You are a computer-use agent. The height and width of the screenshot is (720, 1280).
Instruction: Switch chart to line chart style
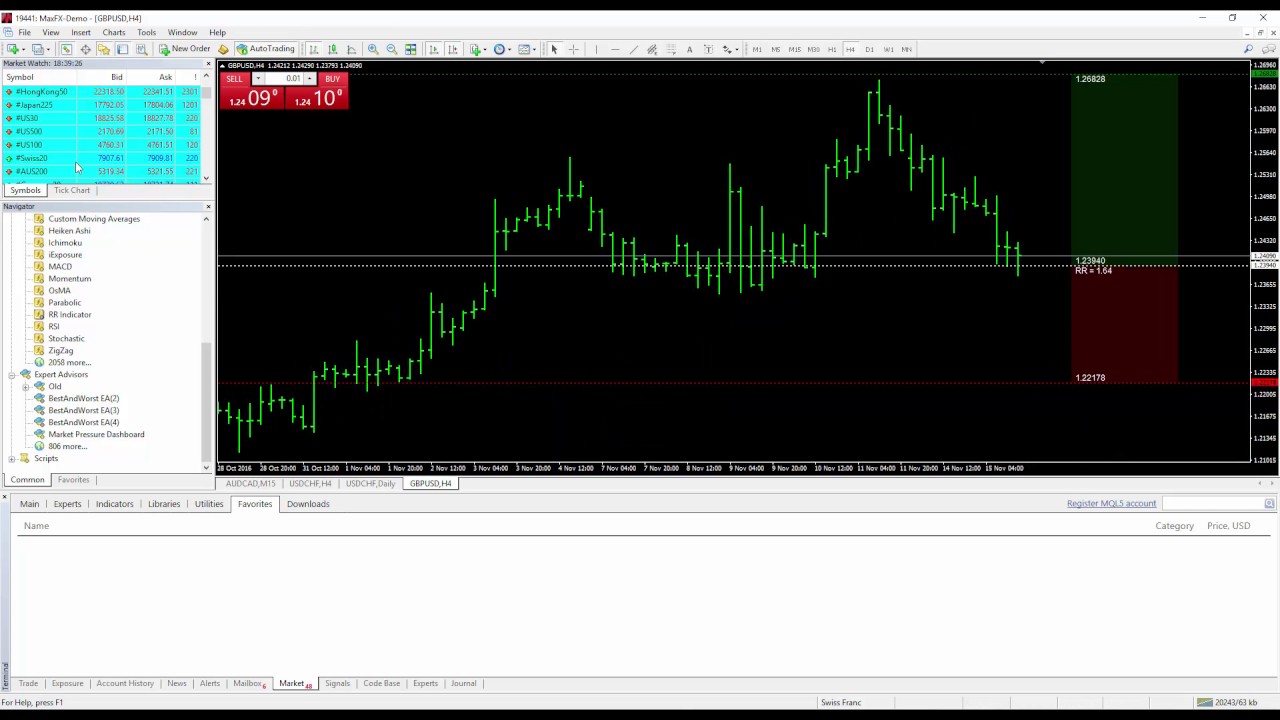point(351,49)
